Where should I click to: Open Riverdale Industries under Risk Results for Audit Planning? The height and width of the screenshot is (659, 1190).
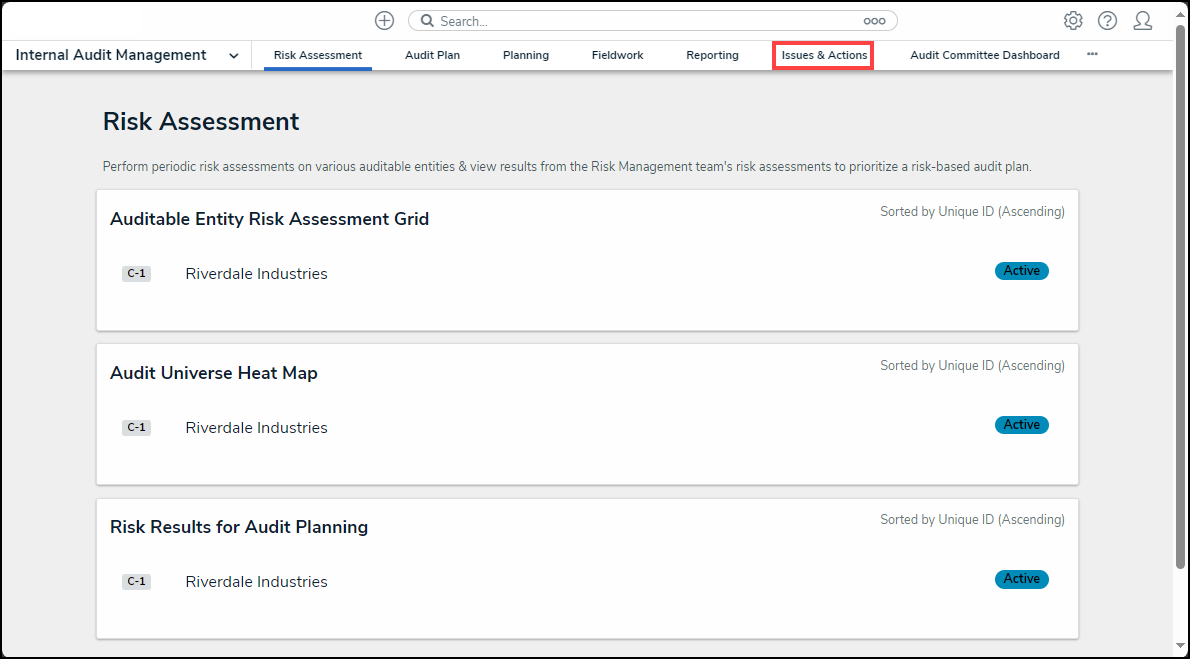coord(256,582)
